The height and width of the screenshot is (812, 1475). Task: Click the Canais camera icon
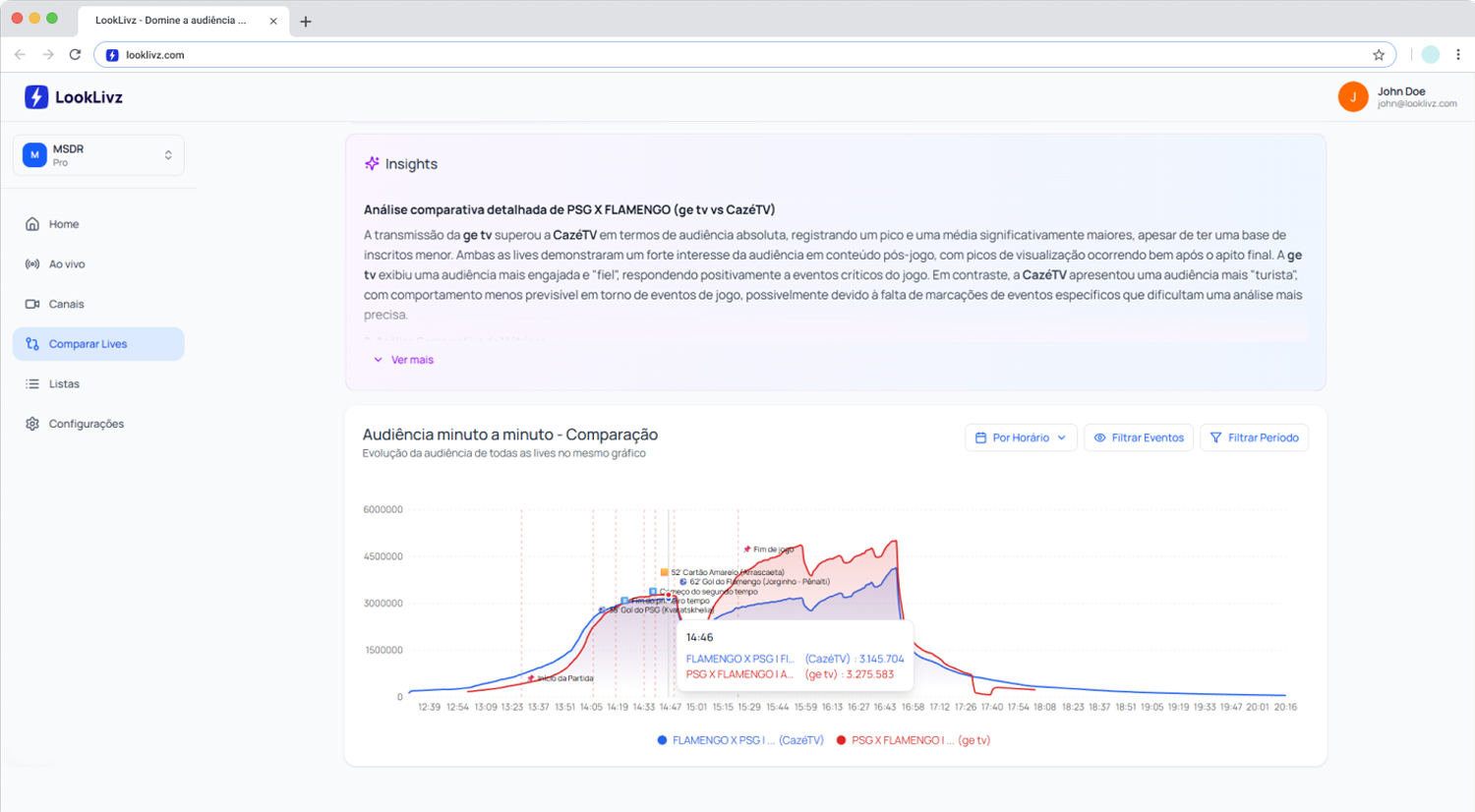pyautogui.click(x=32, y=304)
